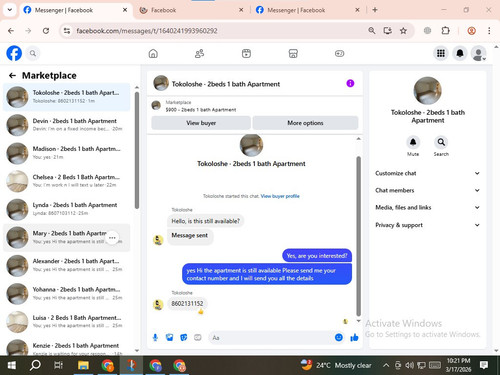Open Madison - 2beds 1 bath chat
This screenshot has height=375, width=500.
tap(67, 153)
